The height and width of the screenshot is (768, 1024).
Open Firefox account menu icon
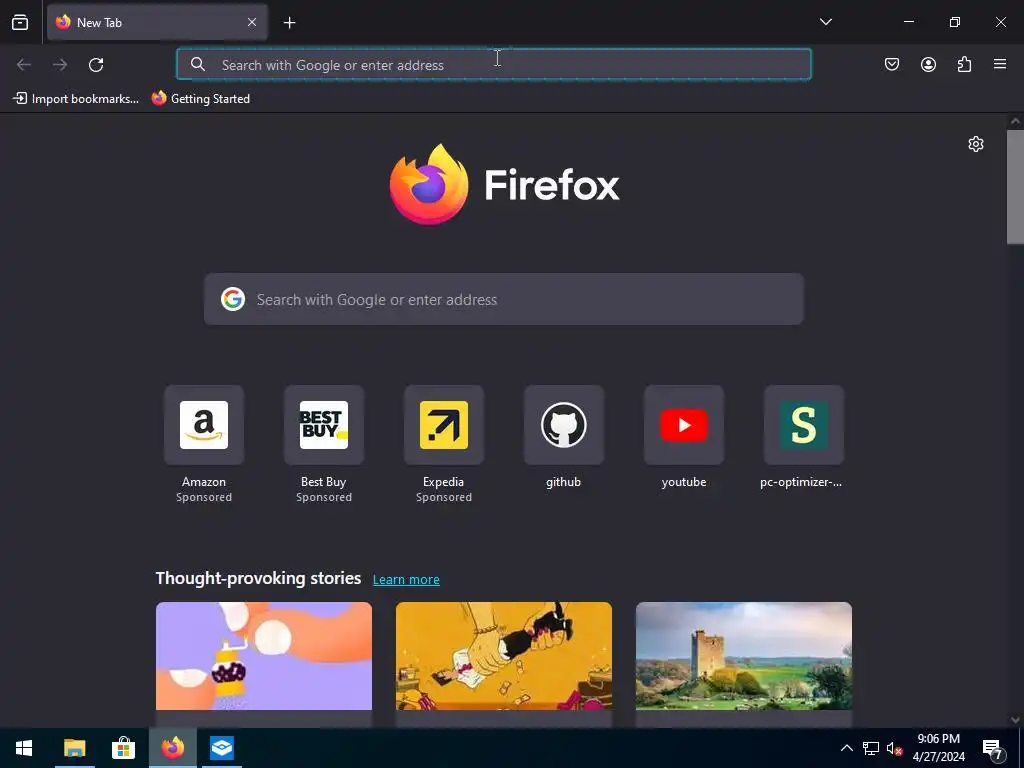[928, 64]
